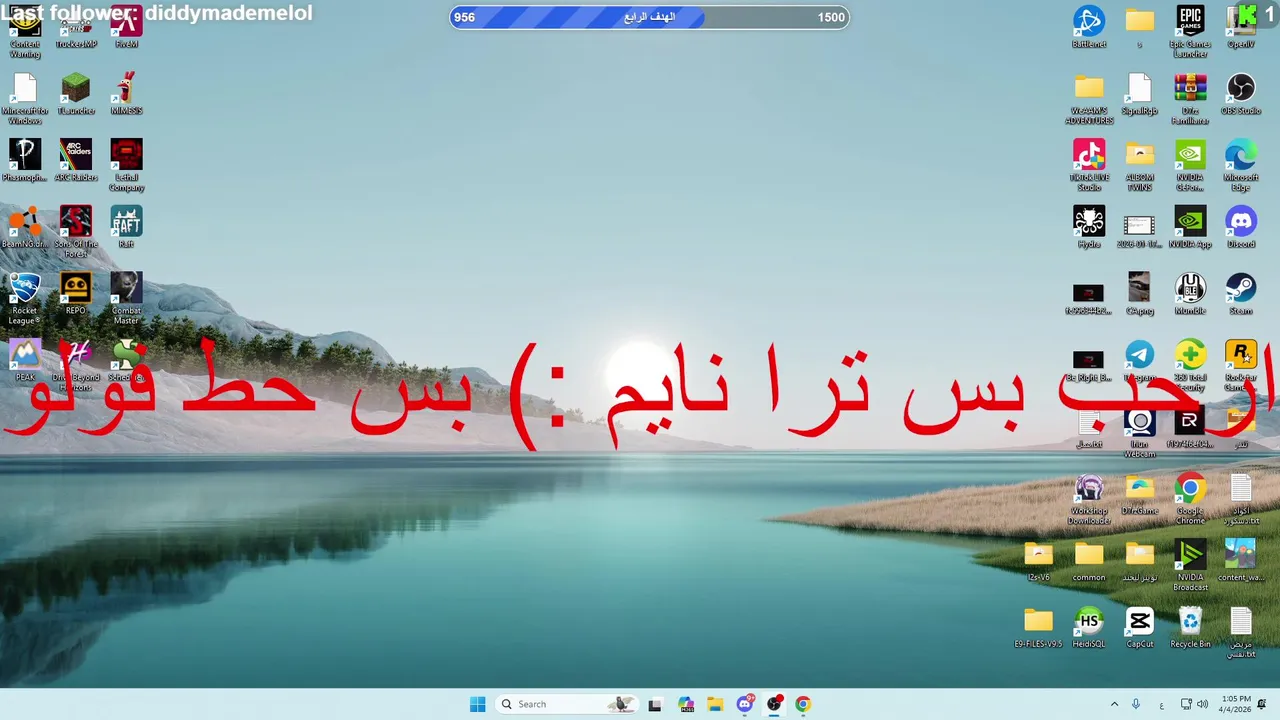Open the NVIDIA App shortcut

(x=1190, y=227)
